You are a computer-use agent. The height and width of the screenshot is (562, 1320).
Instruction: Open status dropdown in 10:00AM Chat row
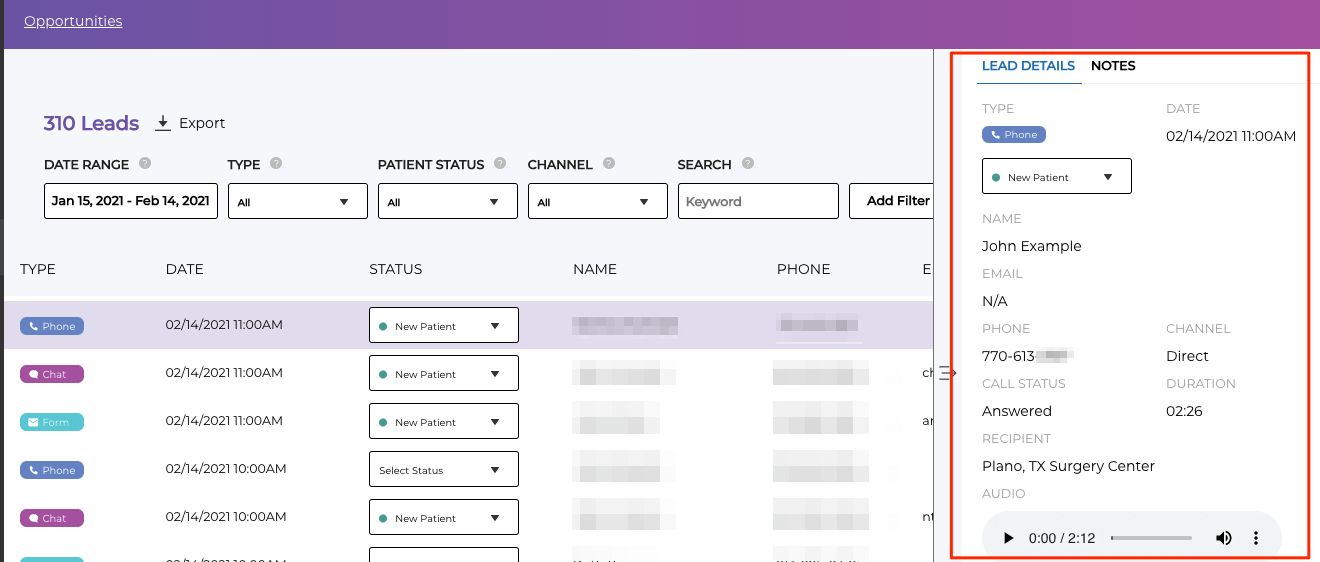(x=444, y=517)
